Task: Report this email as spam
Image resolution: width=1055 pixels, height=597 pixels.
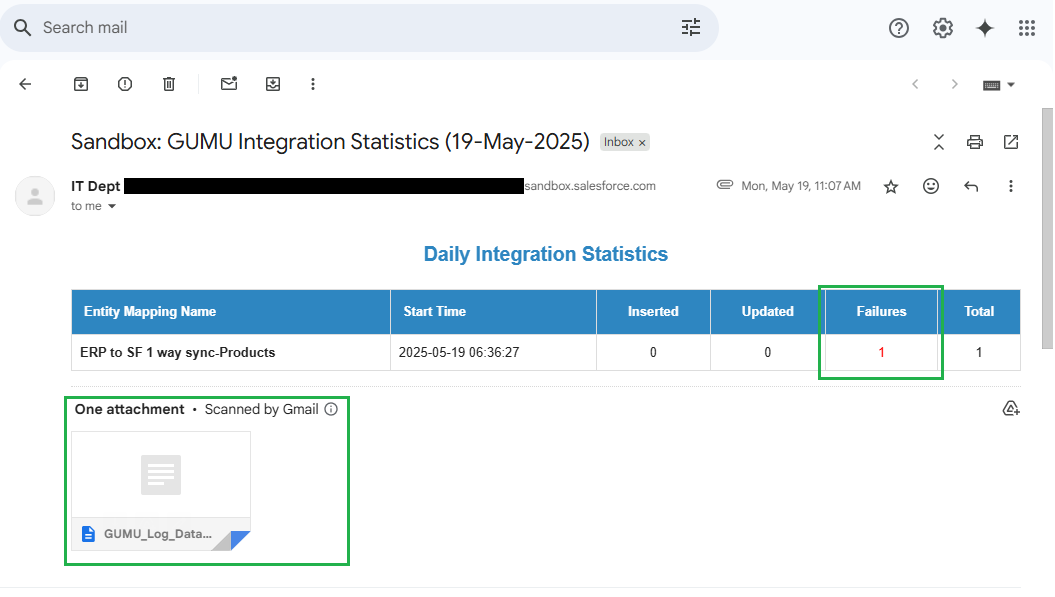Action: tap(125, 84)
